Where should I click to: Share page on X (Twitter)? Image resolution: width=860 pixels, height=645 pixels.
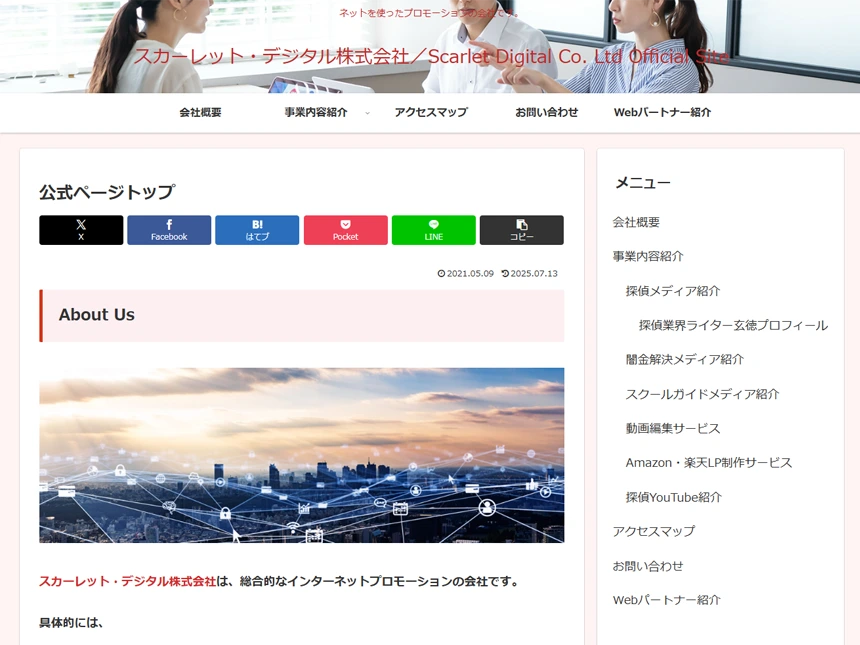pyautogui.click(x=81, y=230)
